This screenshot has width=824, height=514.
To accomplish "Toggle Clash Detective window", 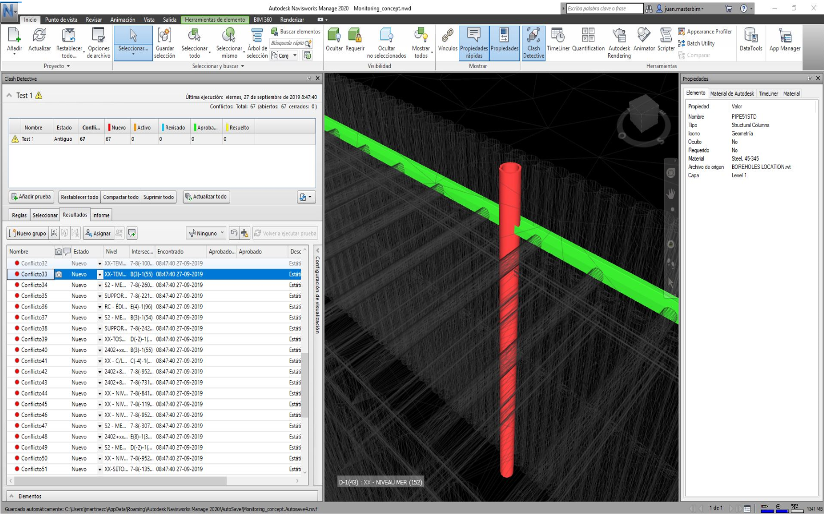I will (x=533, y=42).
